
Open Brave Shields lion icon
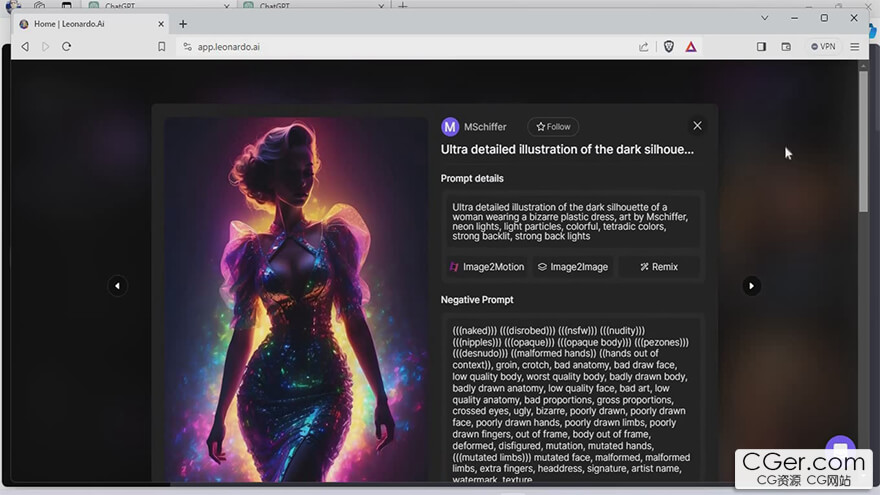click(x=668, y=47)
